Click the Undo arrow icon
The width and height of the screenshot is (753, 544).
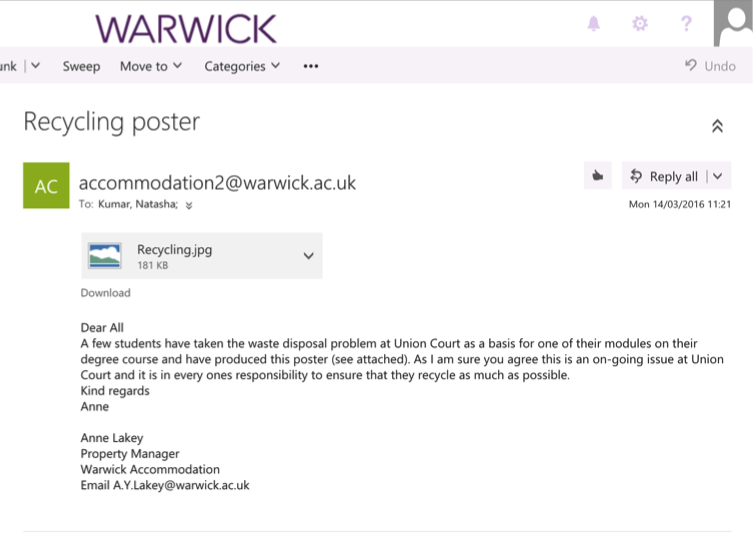point(691,66)
